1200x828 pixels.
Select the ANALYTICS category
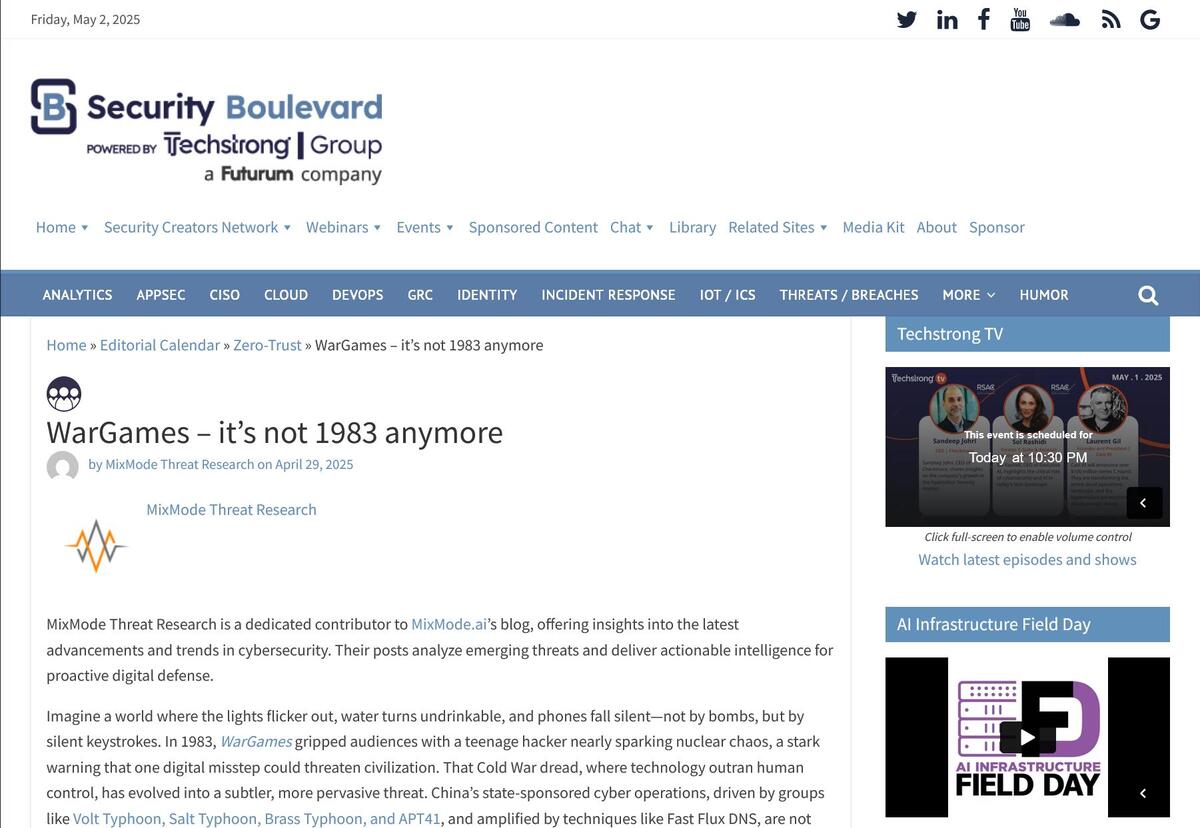tap(77, 295)
